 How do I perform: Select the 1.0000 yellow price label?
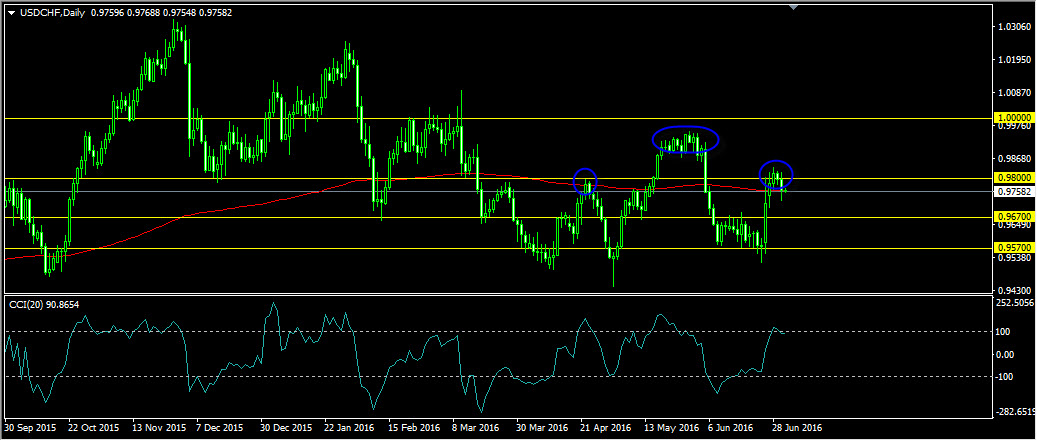[1014, 118]
